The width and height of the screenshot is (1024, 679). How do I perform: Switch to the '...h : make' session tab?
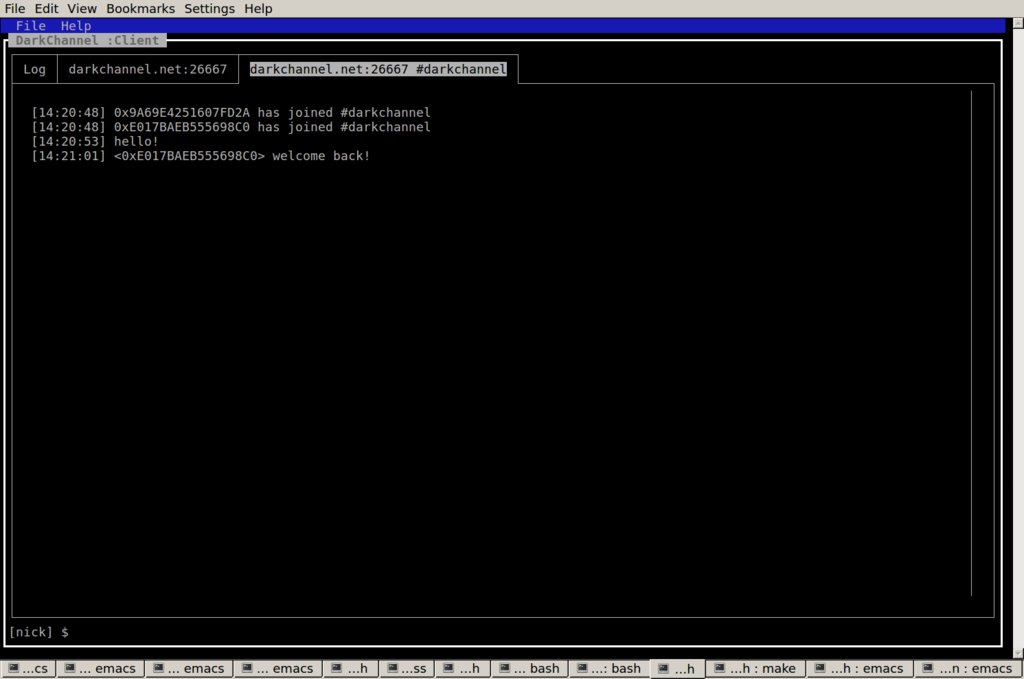755,669
